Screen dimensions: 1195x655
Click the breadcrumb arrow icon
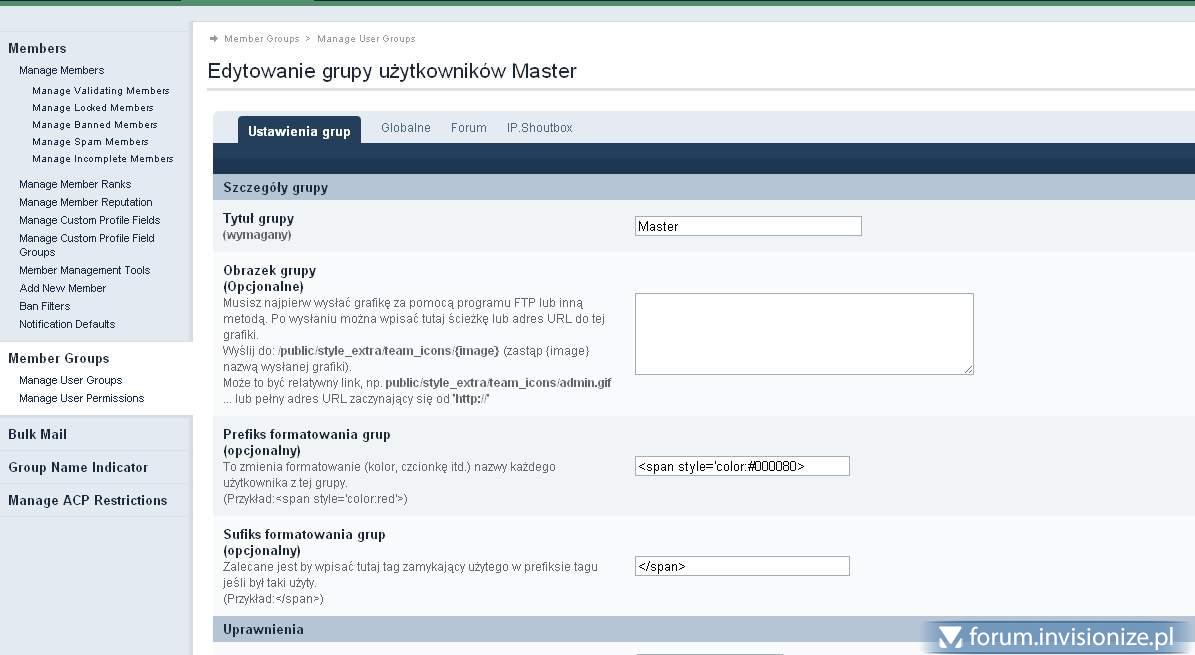click(214, 39)
